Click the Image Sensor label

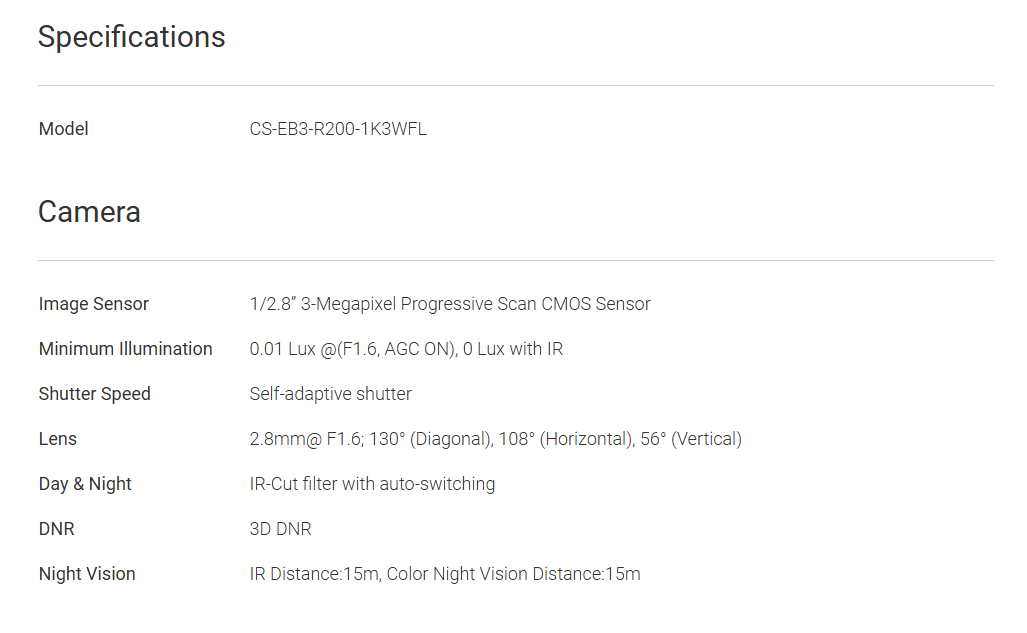tap(93, 304)
